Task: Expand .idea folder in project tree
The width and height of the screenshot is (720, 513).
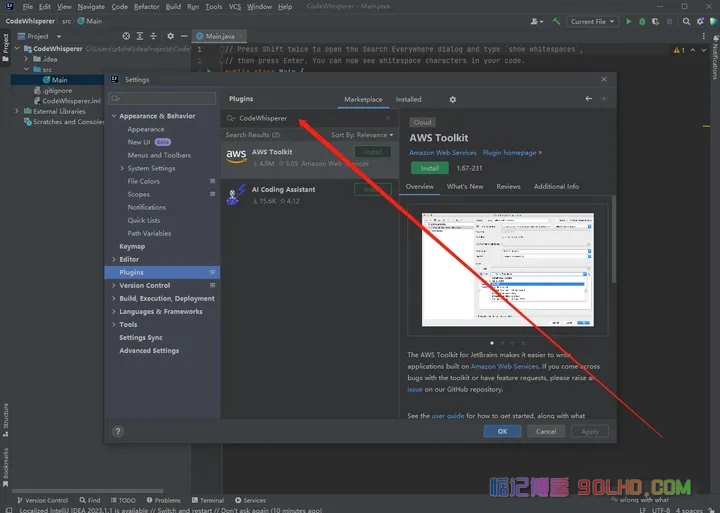Action: coord(26,59)
